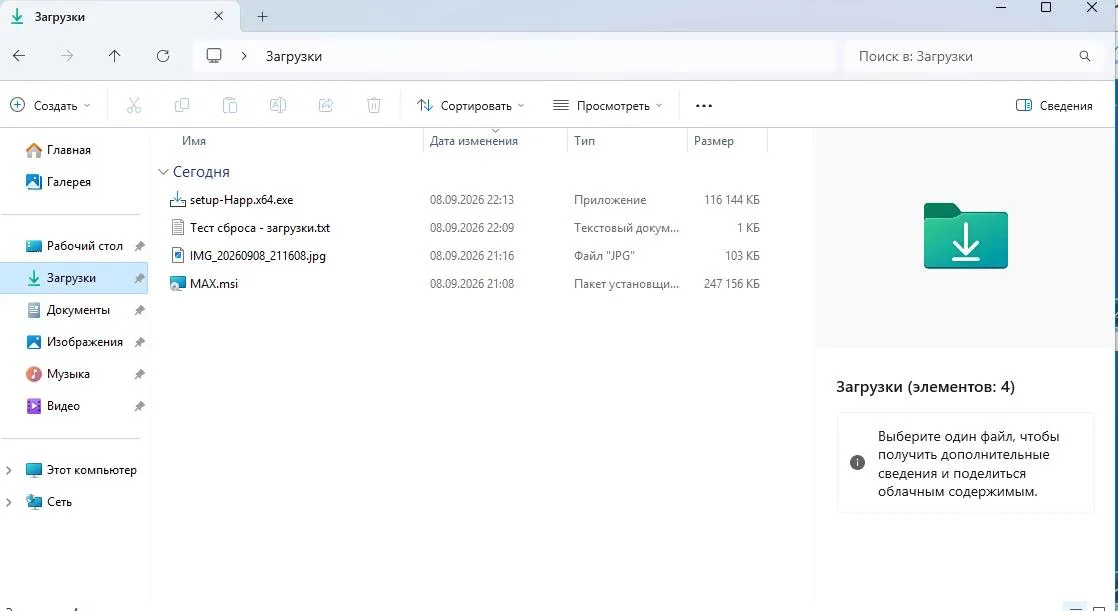The height and width of the screenshot is (611, 1118).
Task: Toggle the Сведения details pane
Action: 1054,106
